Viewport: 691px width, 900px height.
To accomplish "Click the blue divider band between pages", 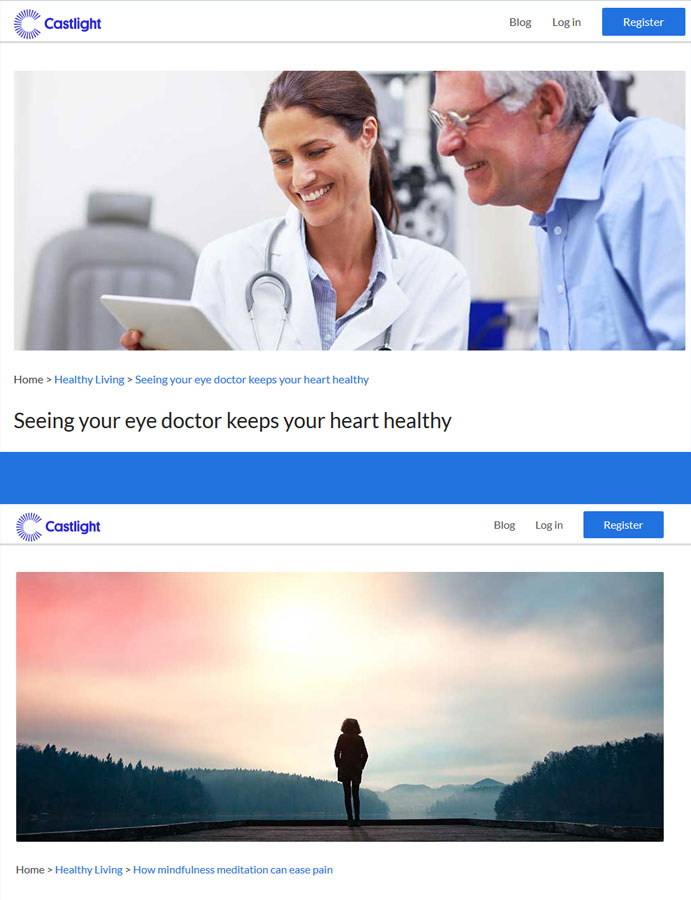I will (346, 478).
